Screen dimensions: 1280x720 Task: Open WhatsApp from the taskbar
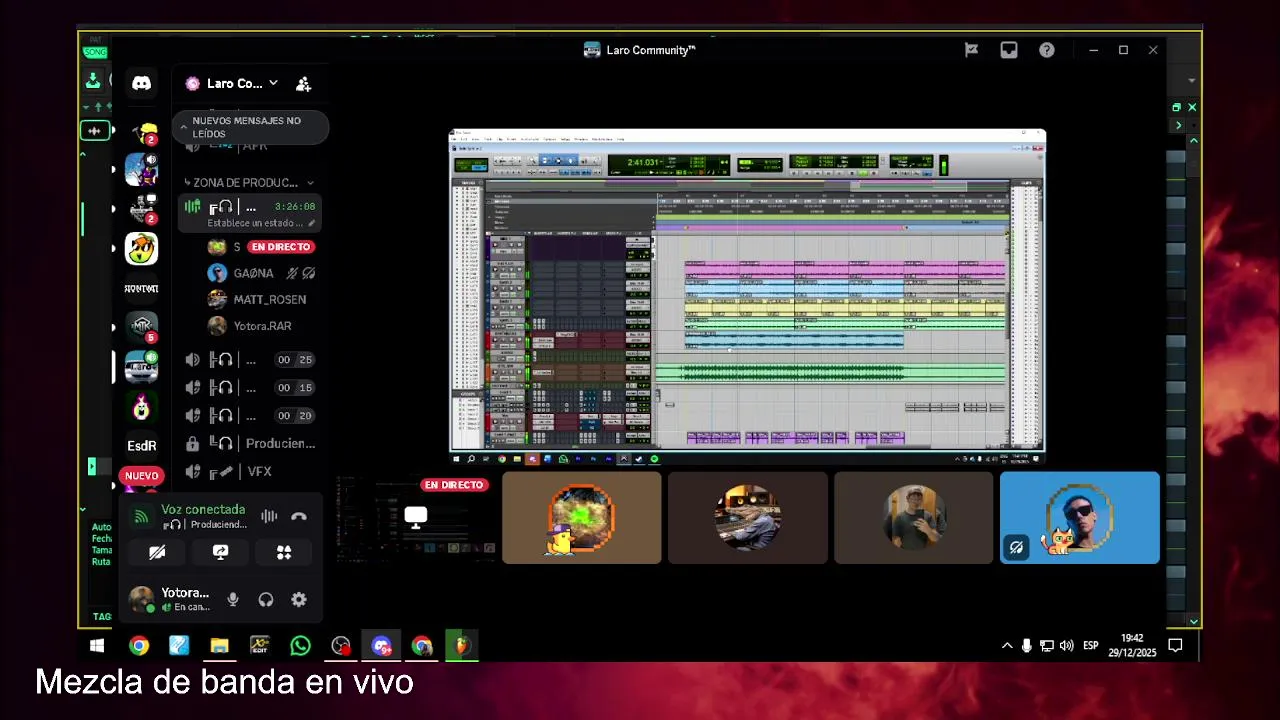pyautogui.click(x=300, y=646)
